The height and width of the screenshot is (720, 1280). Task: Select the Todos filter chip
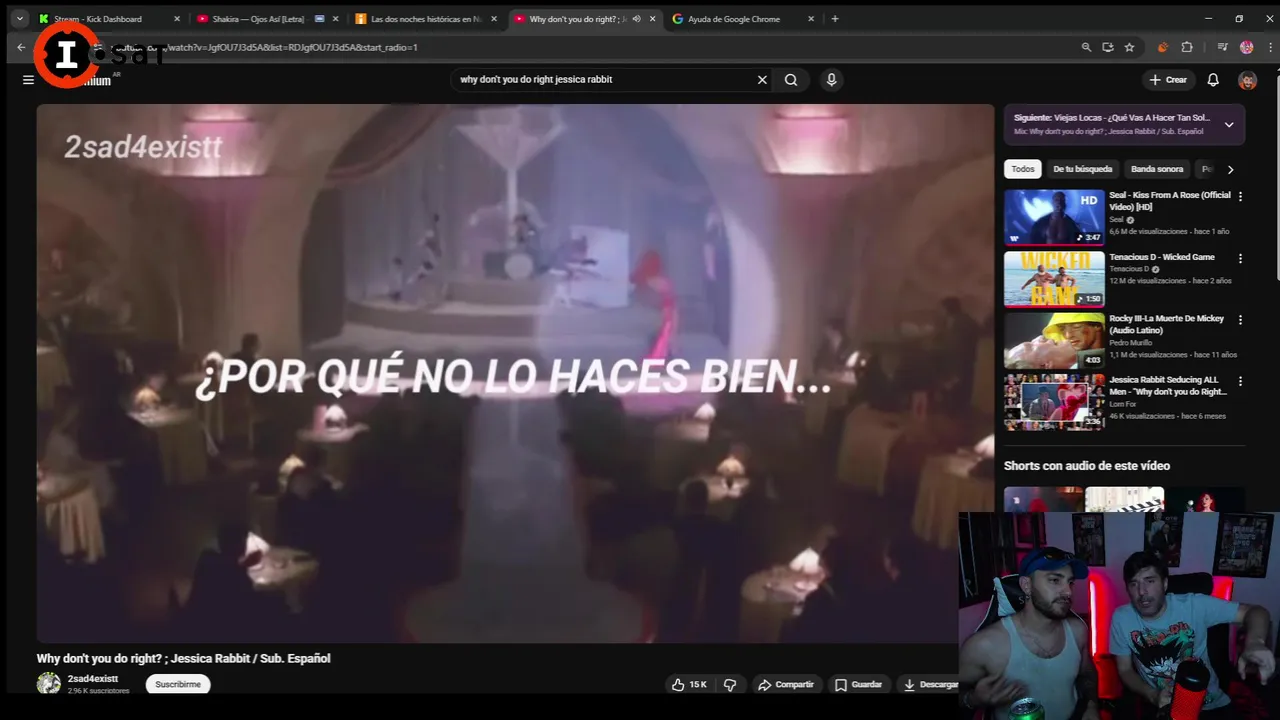pos(1022,169)
